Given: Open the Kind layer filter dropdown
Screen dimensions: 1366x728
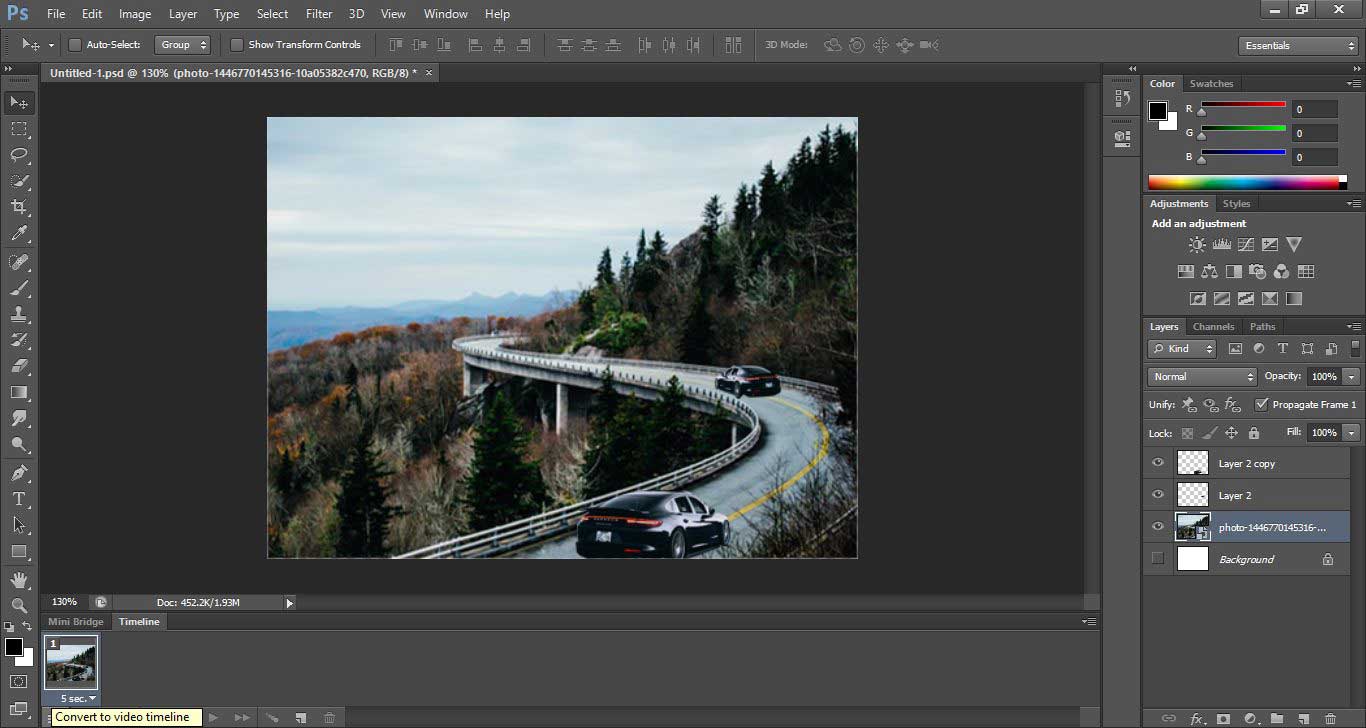Looking at the screenshot, I should 1182,349.
